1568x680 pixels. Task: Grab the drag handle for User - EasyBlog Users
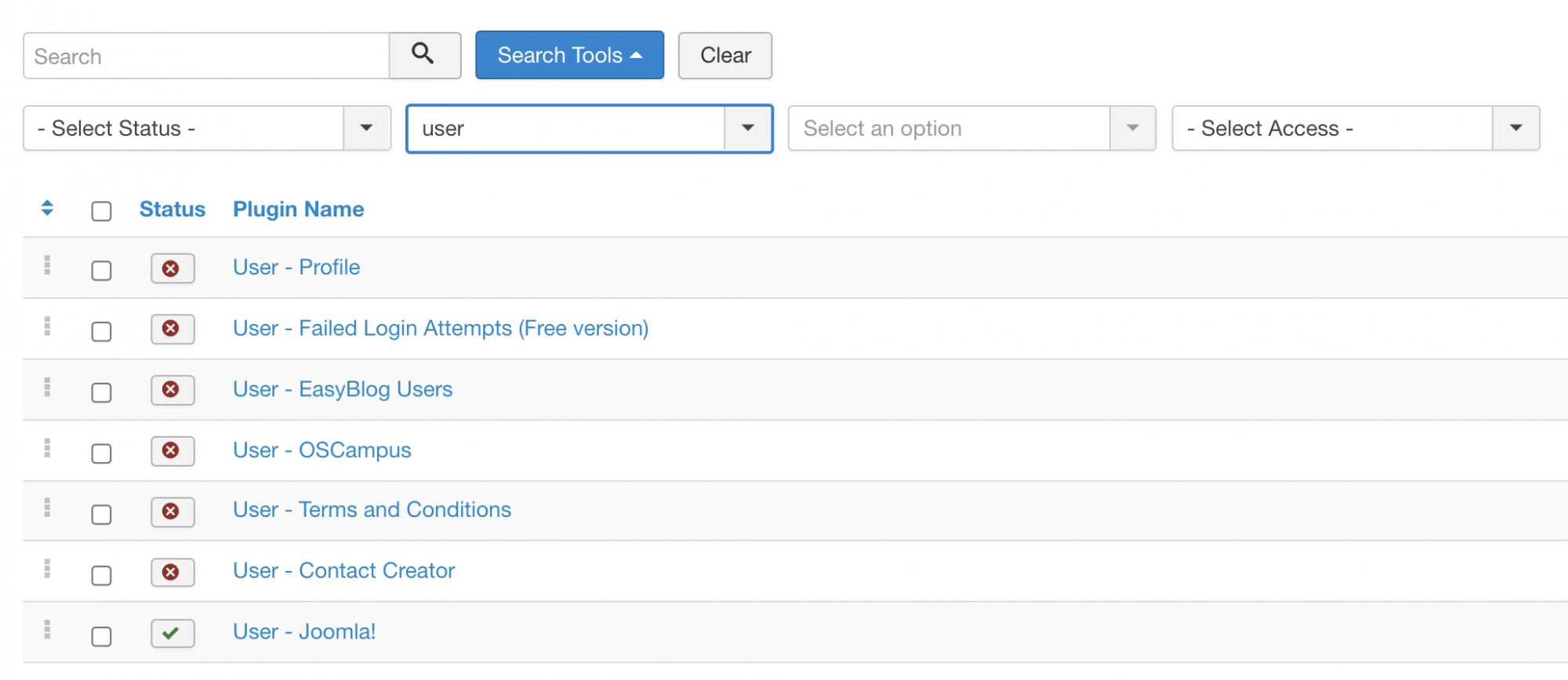(47, 387)
